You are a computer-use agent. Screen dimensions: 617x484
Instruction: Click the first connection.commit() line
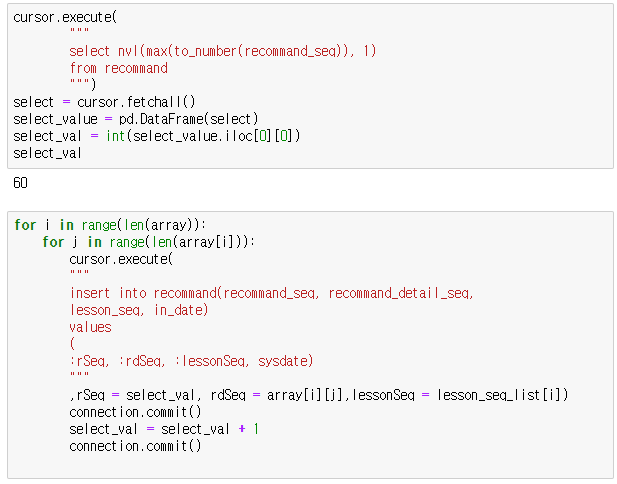click(135, 412)
